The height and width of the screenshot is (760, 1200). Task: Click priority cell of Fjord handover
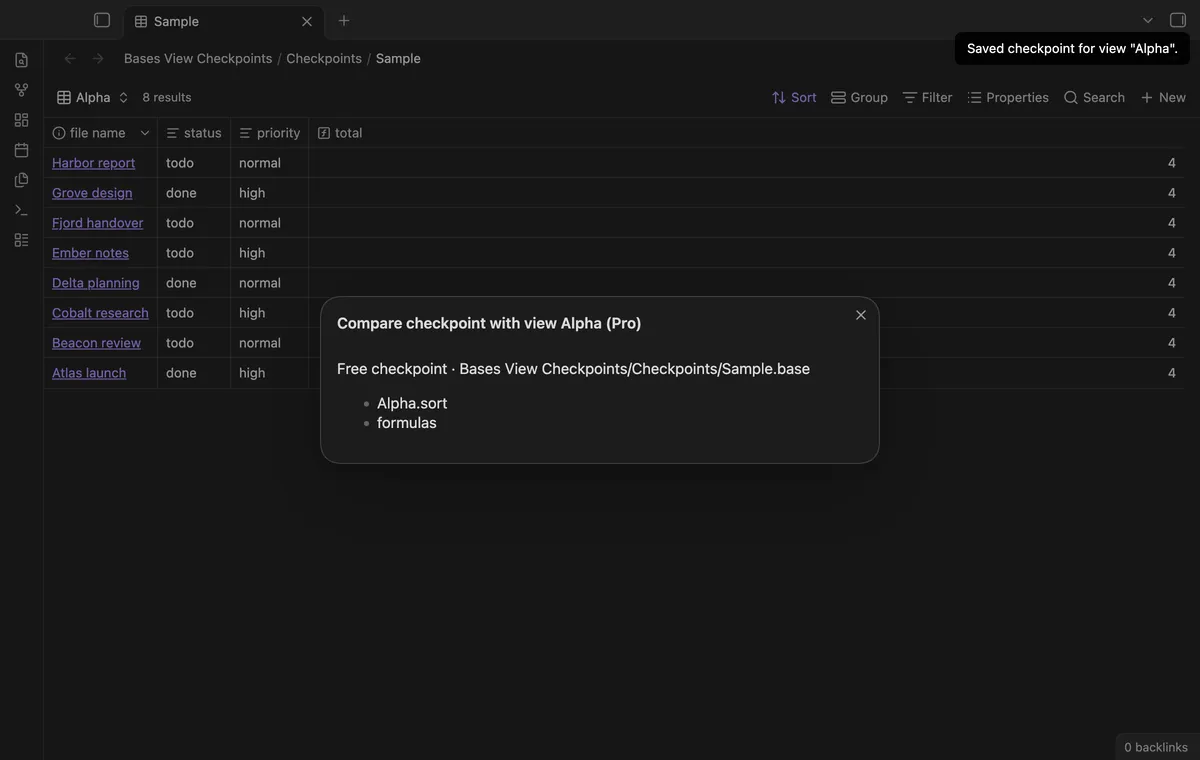270,223
